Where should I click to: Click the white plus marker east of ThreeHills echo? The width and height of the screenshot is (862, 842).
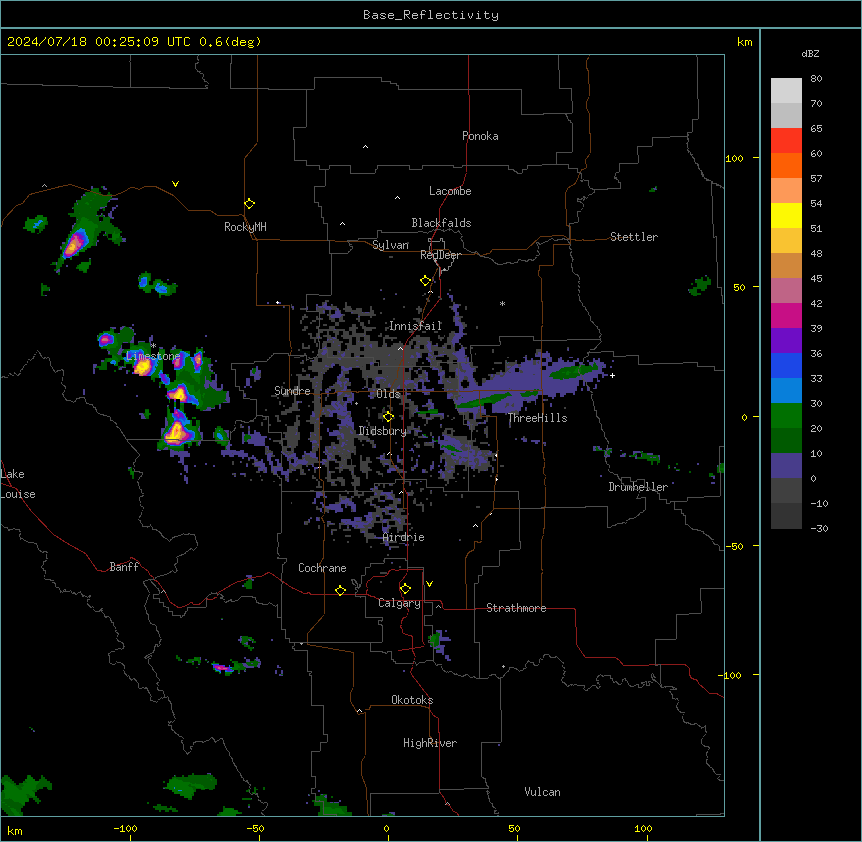(x=612, y=375)
